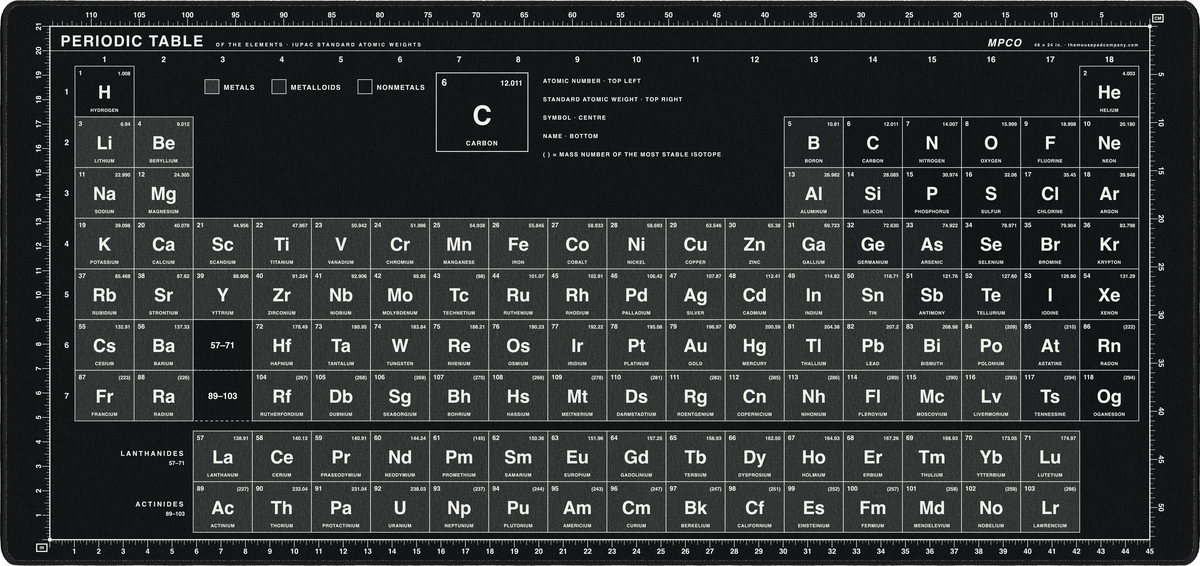Select the Nitrogen cell
The image size is (1200, 566).
(932, 143)
